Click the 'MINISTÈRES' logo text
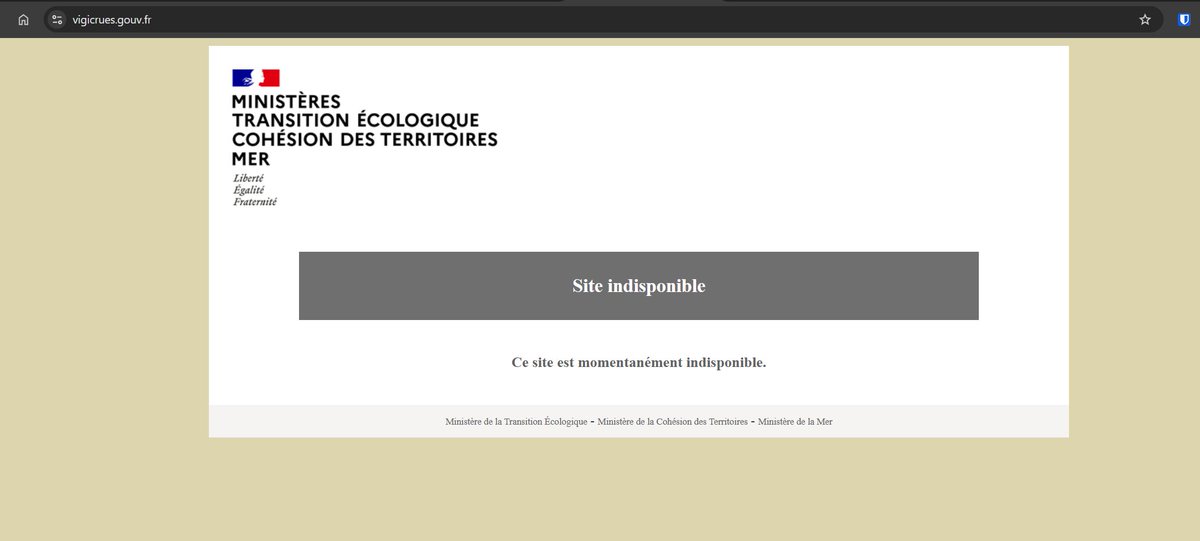The width and height of the screenshot is (1200, 541). point(286,102)
